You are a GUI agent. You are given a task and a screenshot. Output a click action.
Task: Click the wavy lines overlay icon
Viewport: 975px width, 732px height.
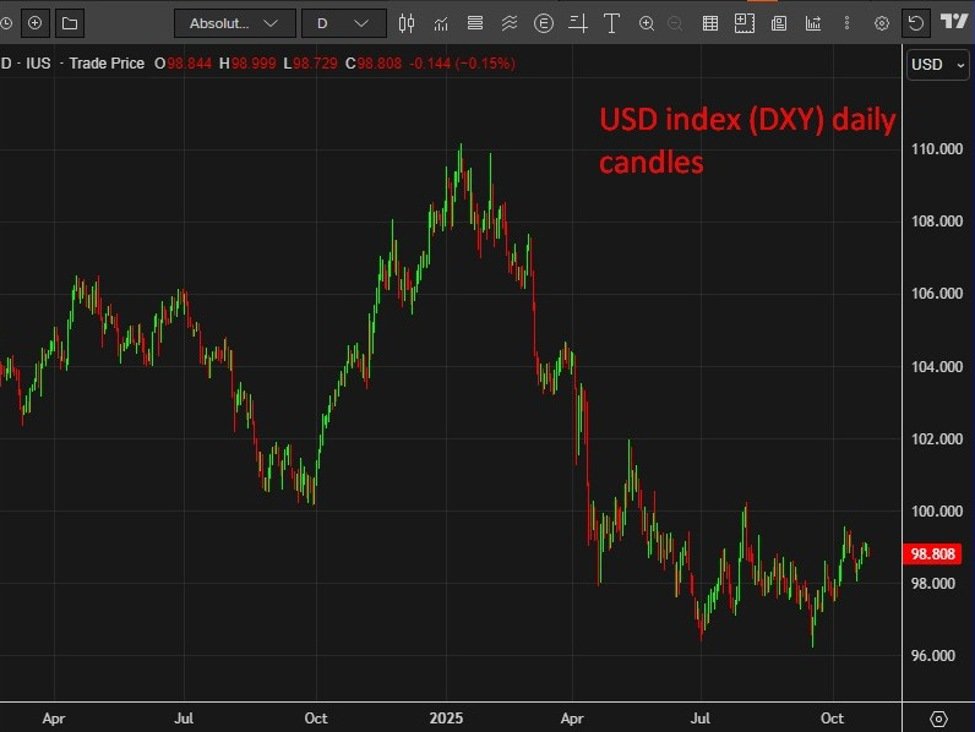[x=509, y=23]
